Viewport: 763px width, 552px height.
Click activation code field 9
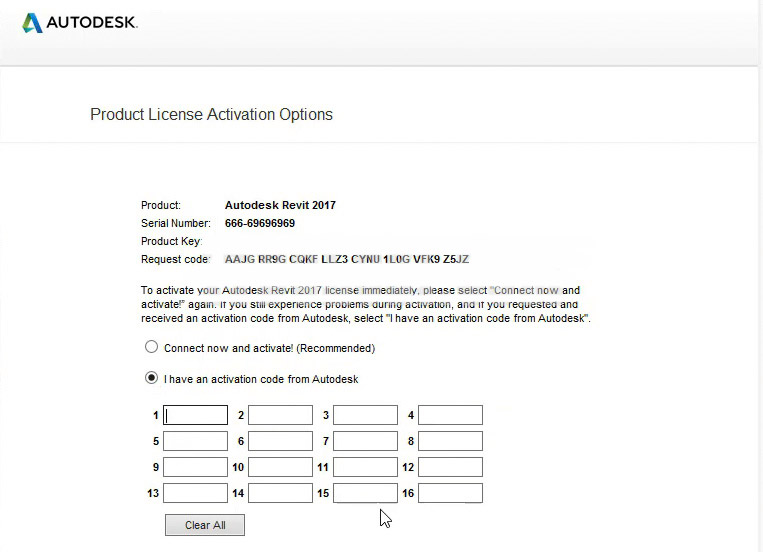tap(195, 467)
